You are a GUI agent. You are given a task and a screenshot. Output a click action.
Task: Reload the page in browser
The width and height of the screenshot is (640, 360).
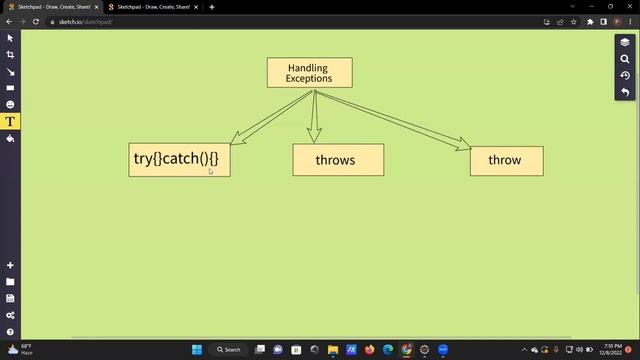pos(36,22)
